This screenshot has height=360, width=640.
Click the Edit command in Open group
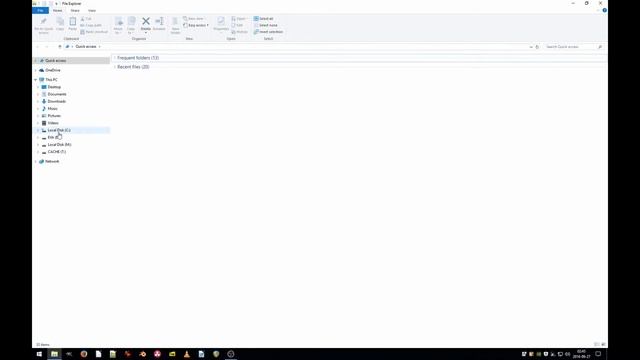237,25
